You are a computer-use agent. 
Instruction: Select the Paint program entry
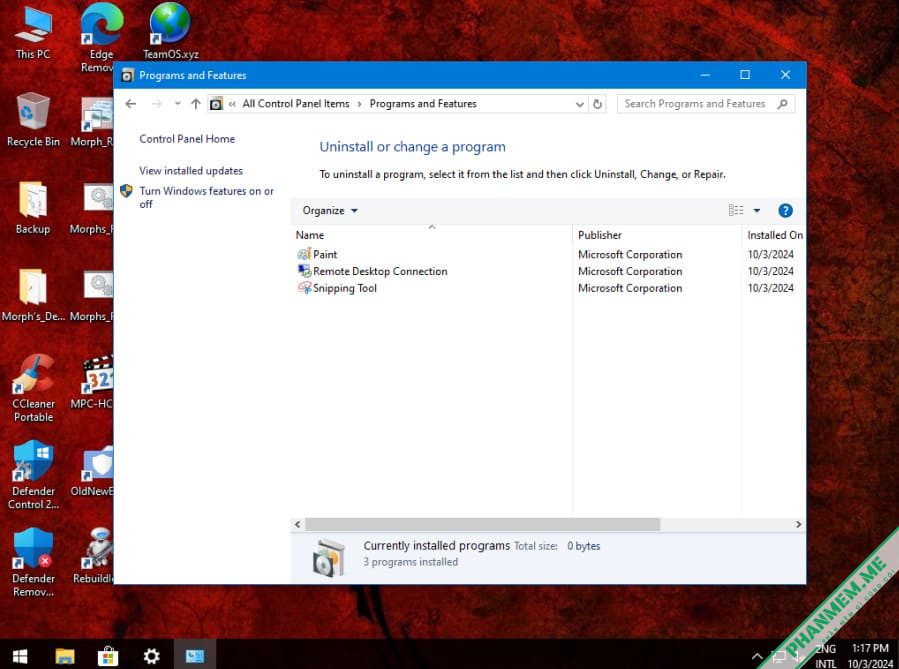tap(317, 255)
